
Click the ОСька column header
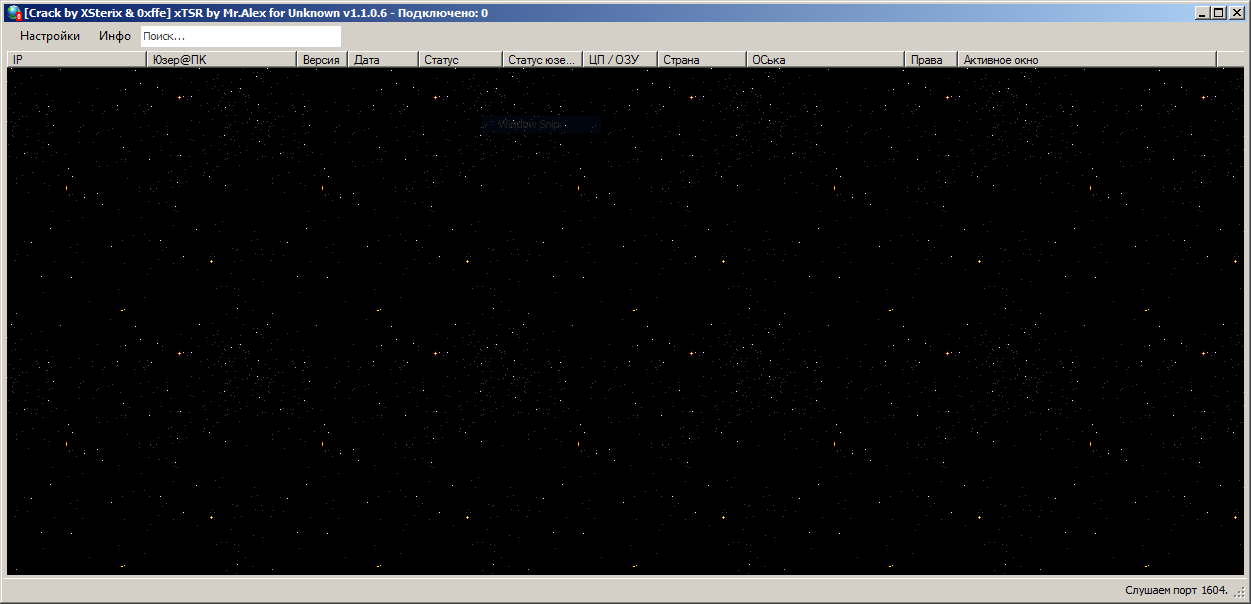tap(825, 60)
